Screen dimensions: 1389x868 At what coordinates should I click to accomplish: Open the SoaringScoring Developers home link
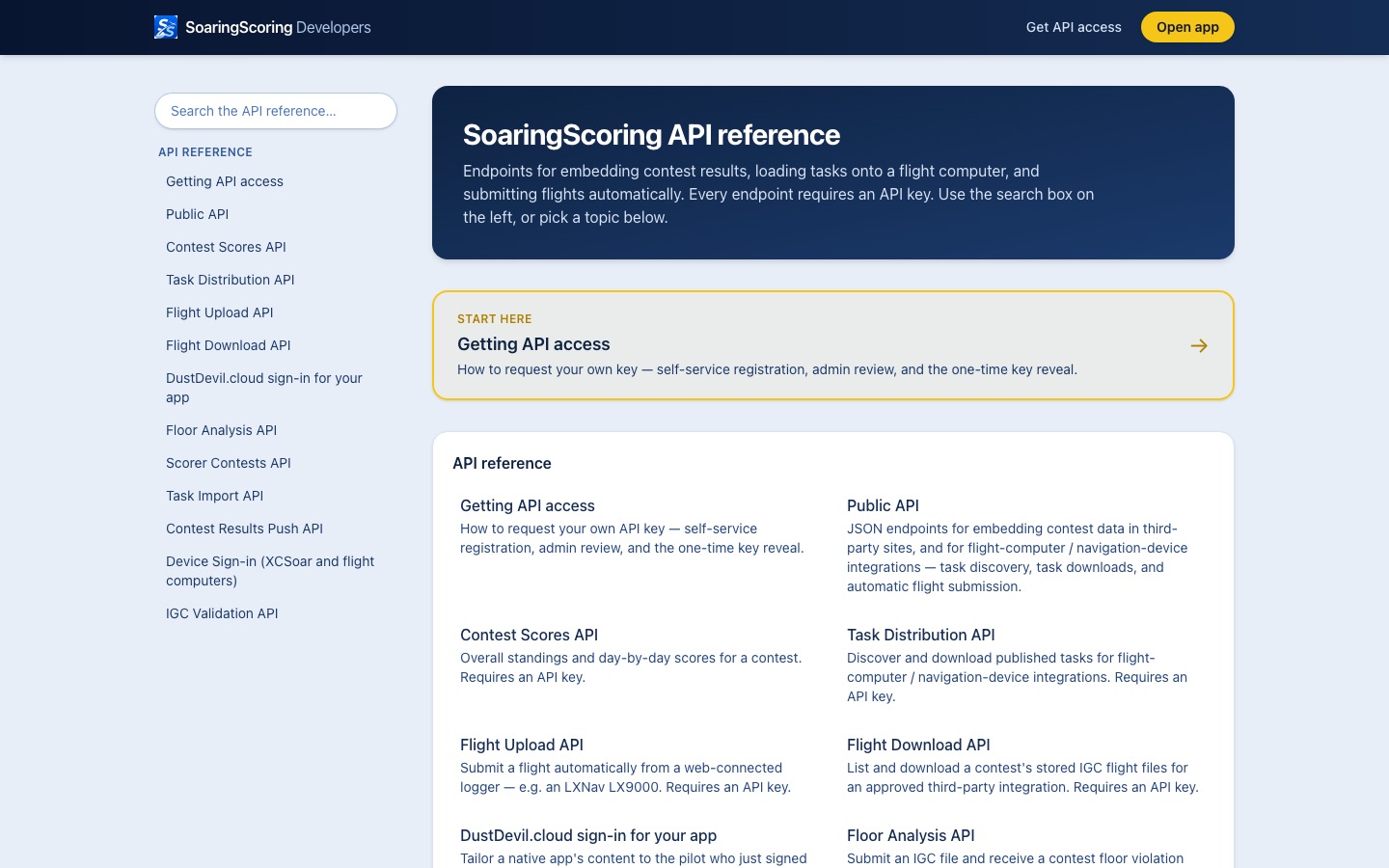click(262, 27)
